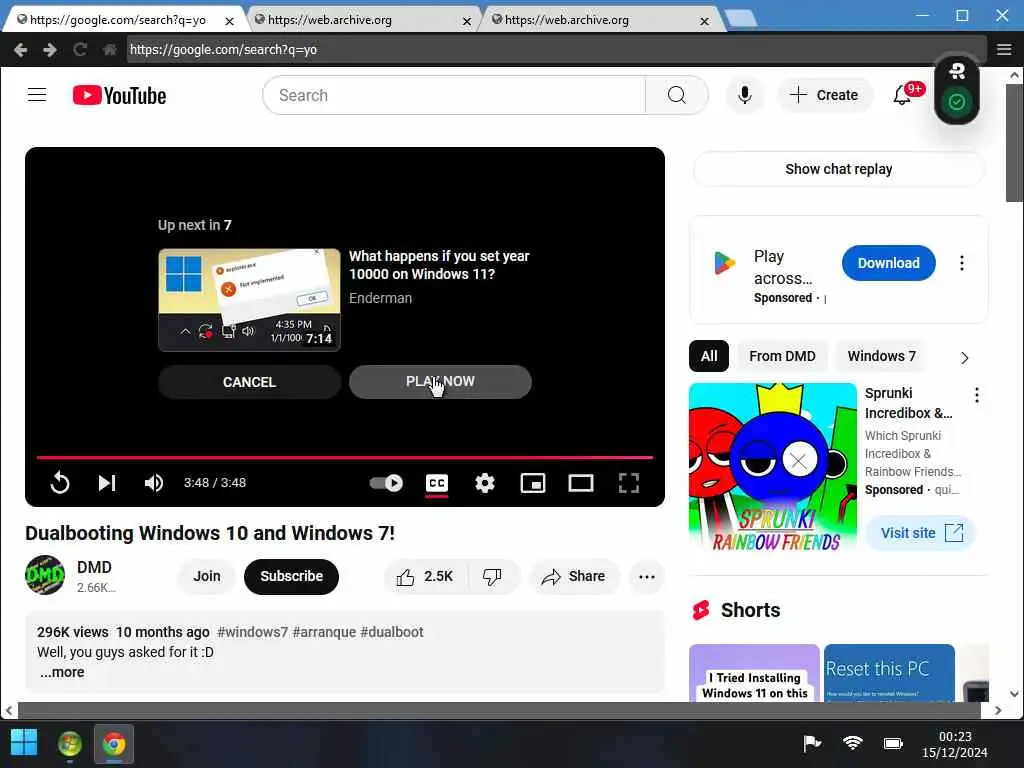Click the video progress bar

pyautogui.click(x=345, y=457)
